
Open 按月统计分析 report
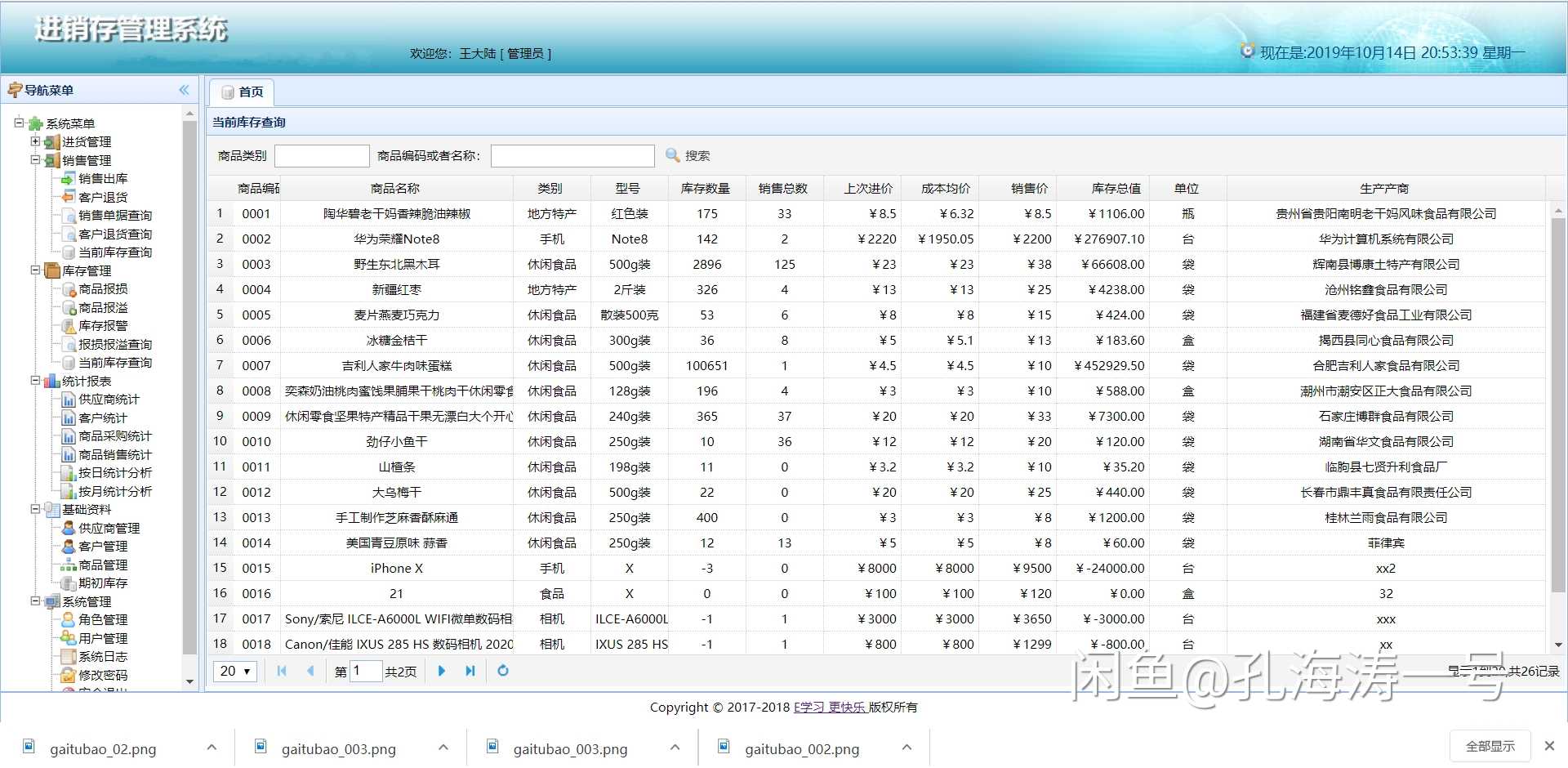point(115,491)
